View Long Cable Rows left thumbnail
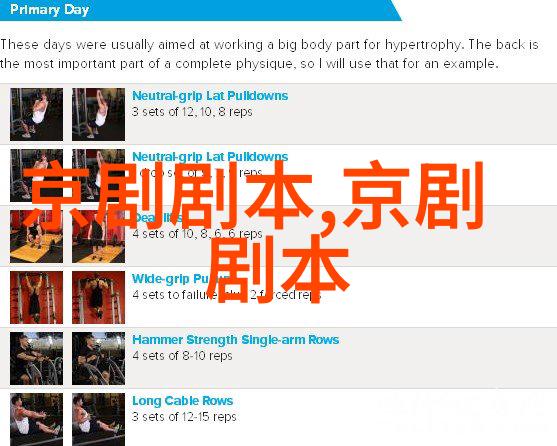 37,419
